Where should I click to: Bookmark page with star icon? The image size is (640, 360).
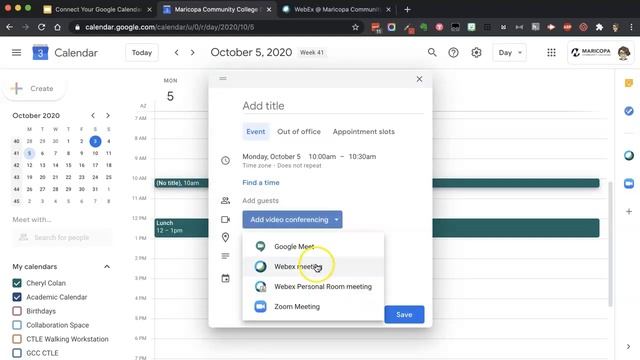point(355,27)
